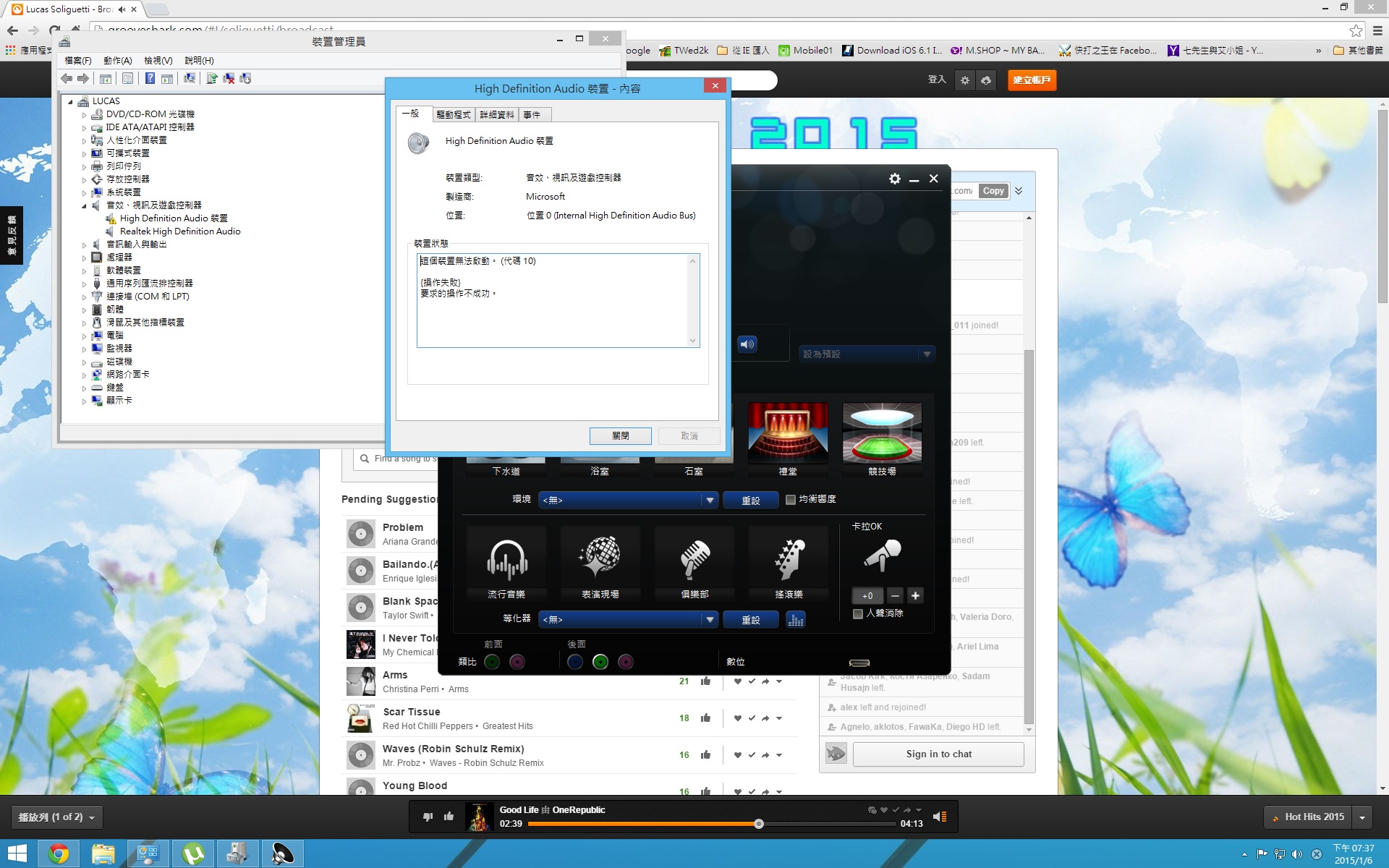Click Sign in to chat
Viewport: 1389px width, 868px height.
(x=938, y=754)
